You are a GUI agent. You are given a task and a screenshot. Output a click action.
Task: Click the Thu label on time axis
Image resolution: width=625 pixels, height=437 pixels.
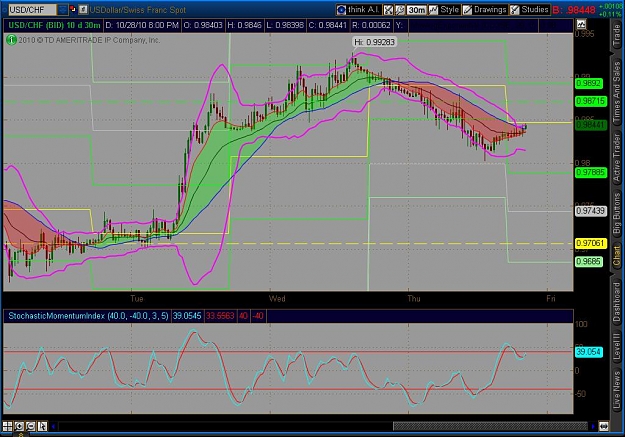point(414,299)
